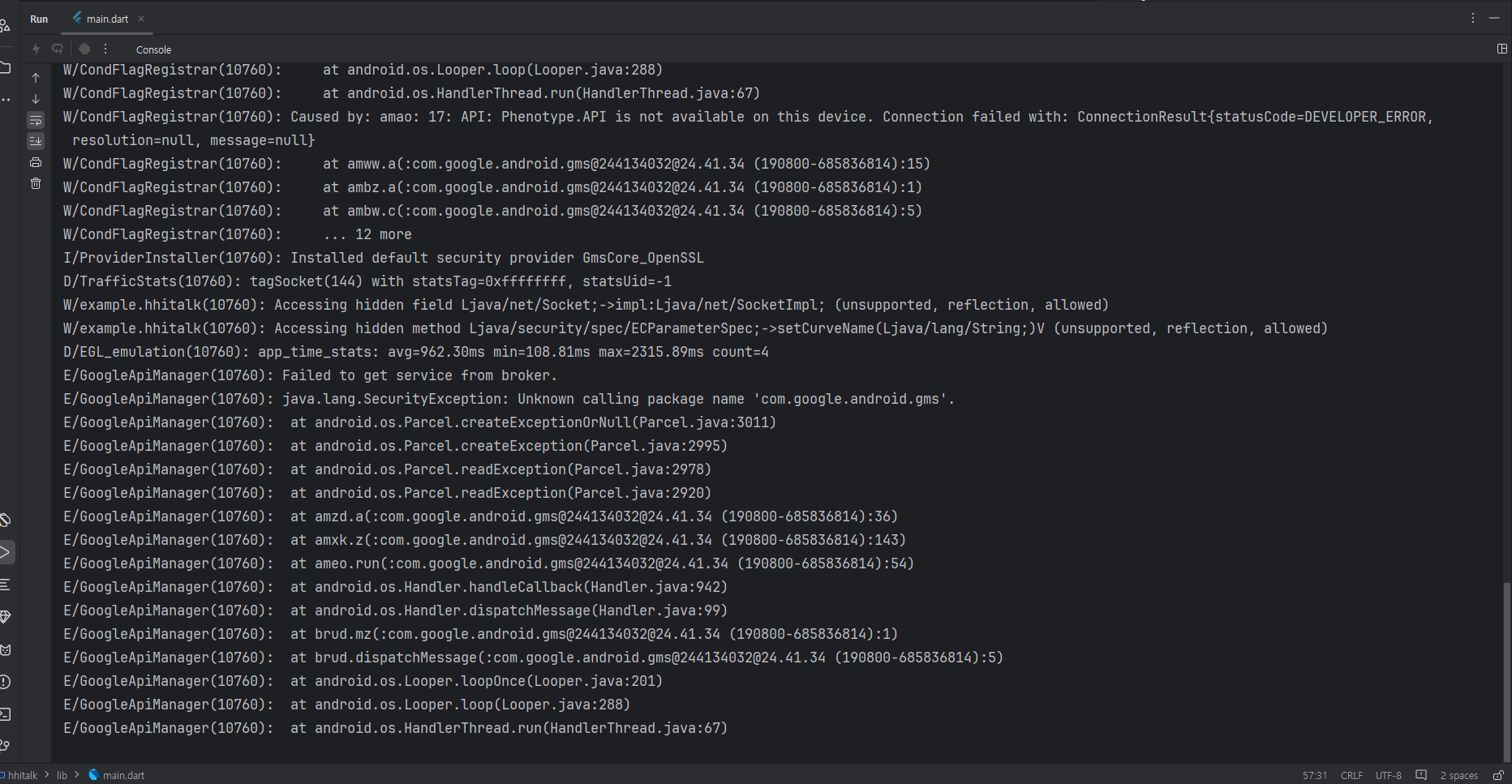Click the main.dart breadcrumb in status bar

(117, 775)
